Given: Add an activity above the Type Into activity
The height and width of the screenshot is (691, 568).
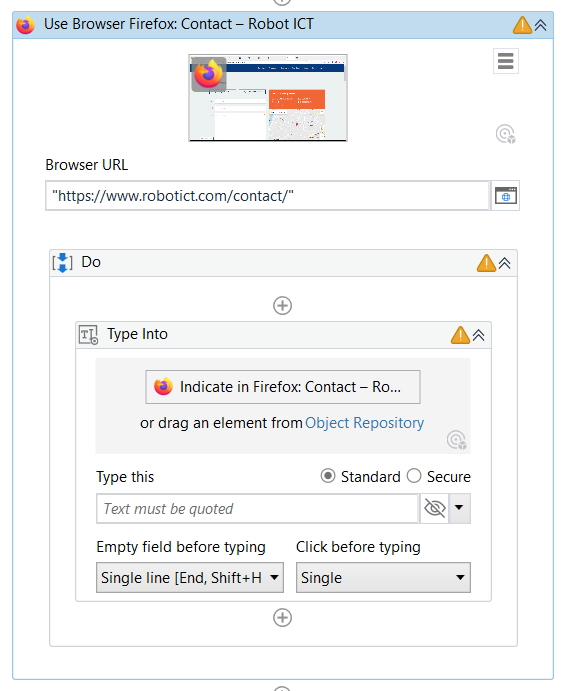Looking at the screenshot, I should [282, 305].
